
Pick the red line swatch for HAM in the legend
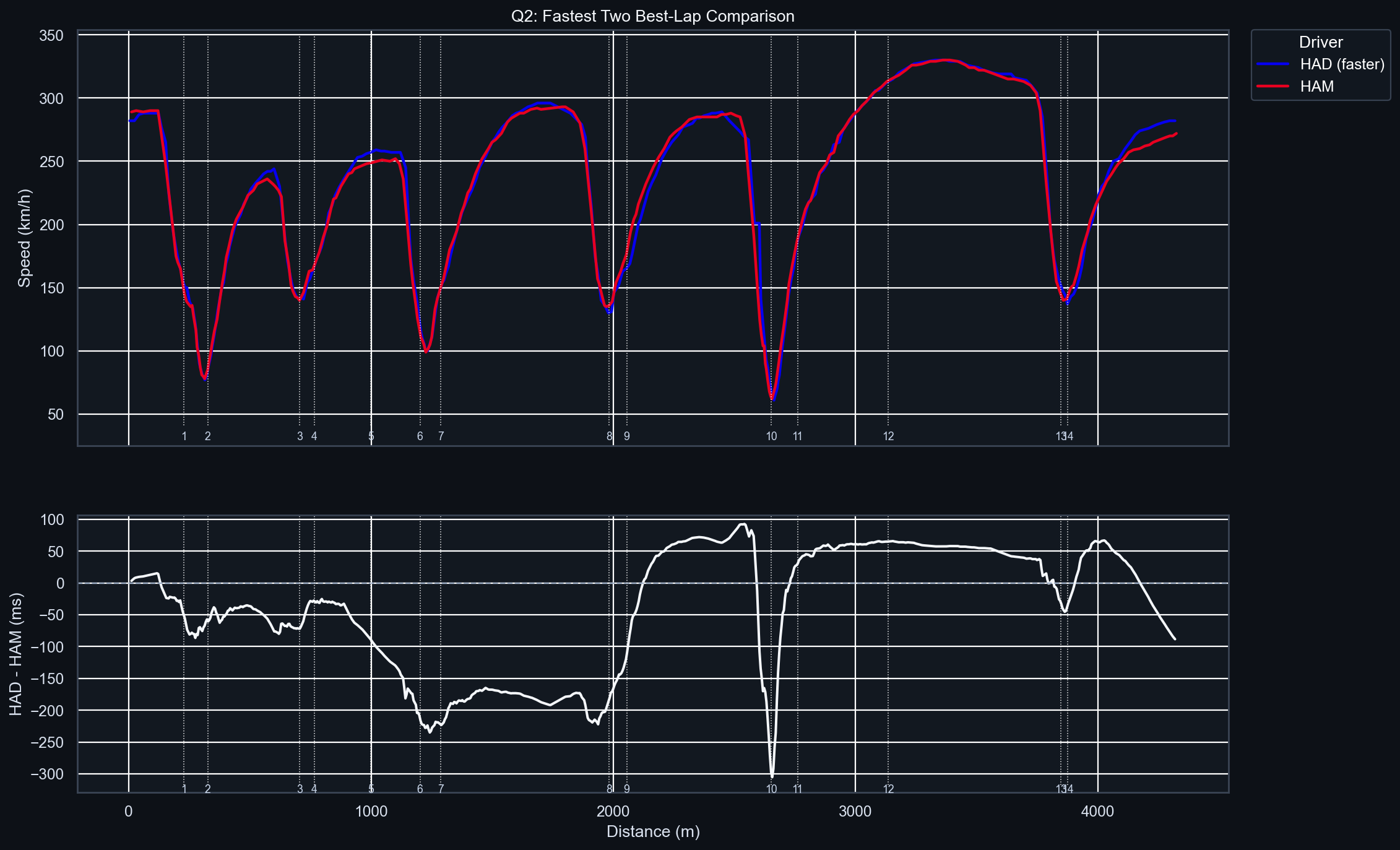[1273, 87]
